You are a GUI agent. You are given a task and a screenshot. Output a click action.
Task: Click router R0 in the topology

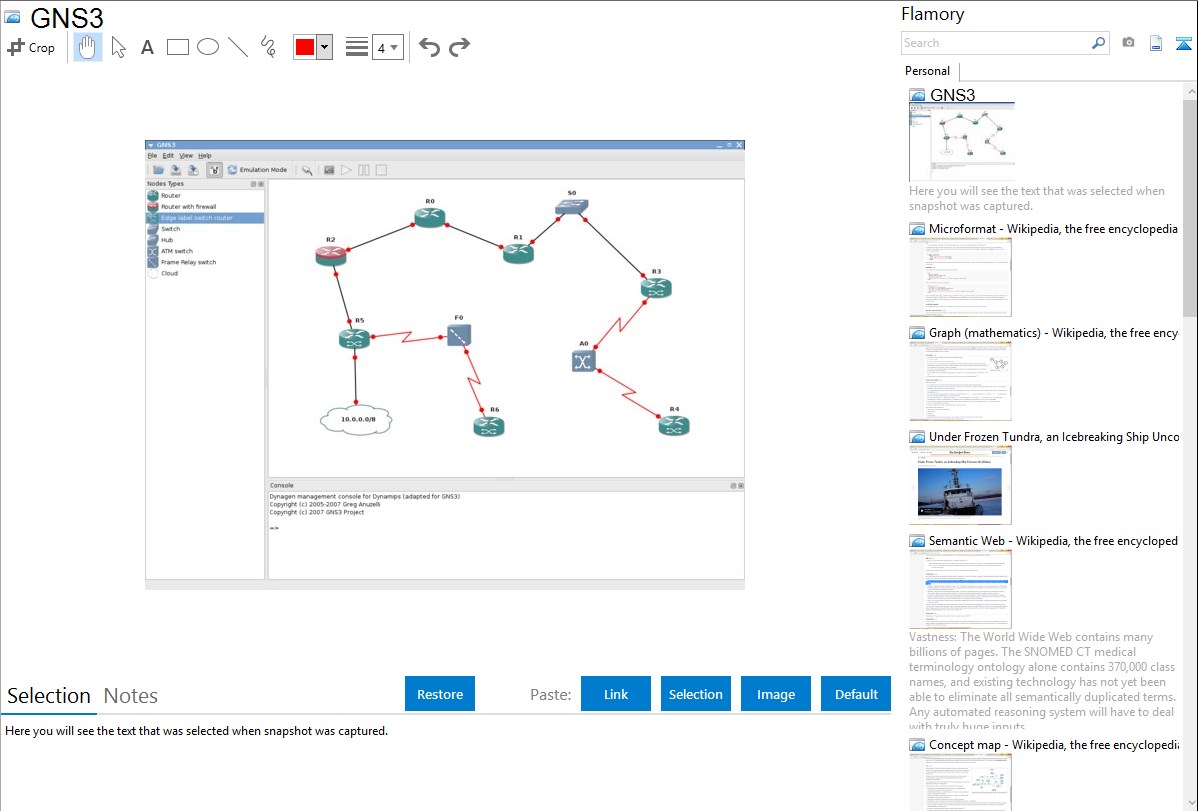pyautogui.click(x=430, y=217)
